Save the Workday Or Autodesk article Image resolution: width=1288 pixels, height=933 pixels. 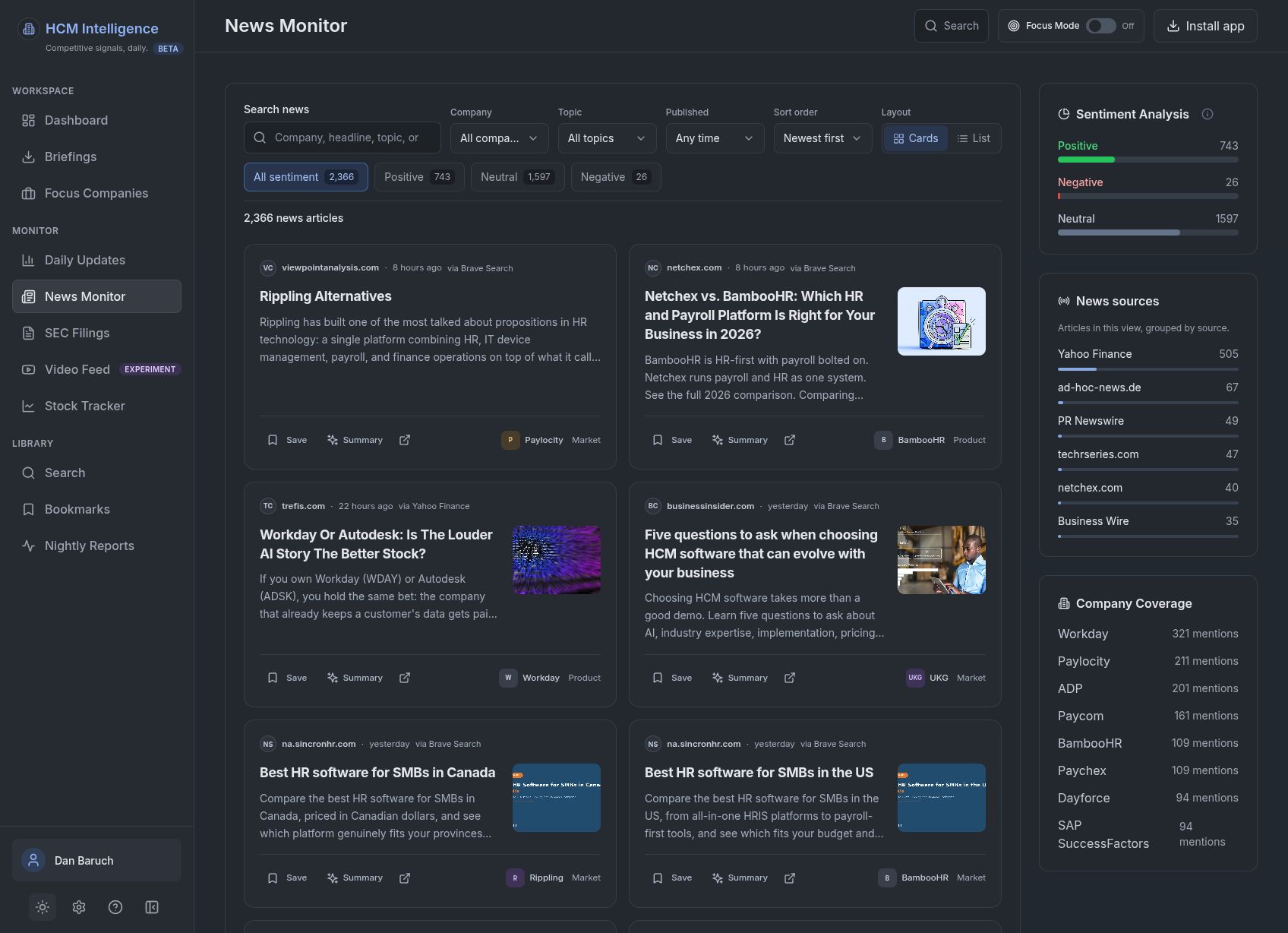click(x=287, y=678)
